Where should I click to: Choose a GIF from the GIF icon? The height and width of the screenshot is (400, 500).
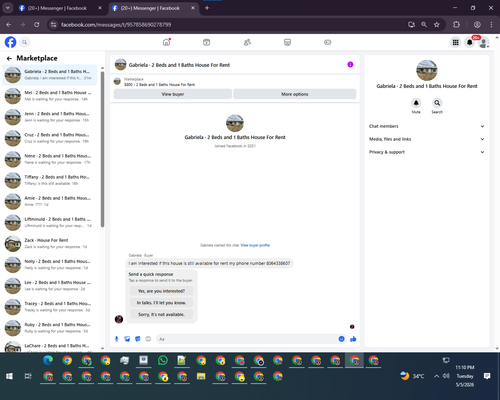click(x=148, y=339)
